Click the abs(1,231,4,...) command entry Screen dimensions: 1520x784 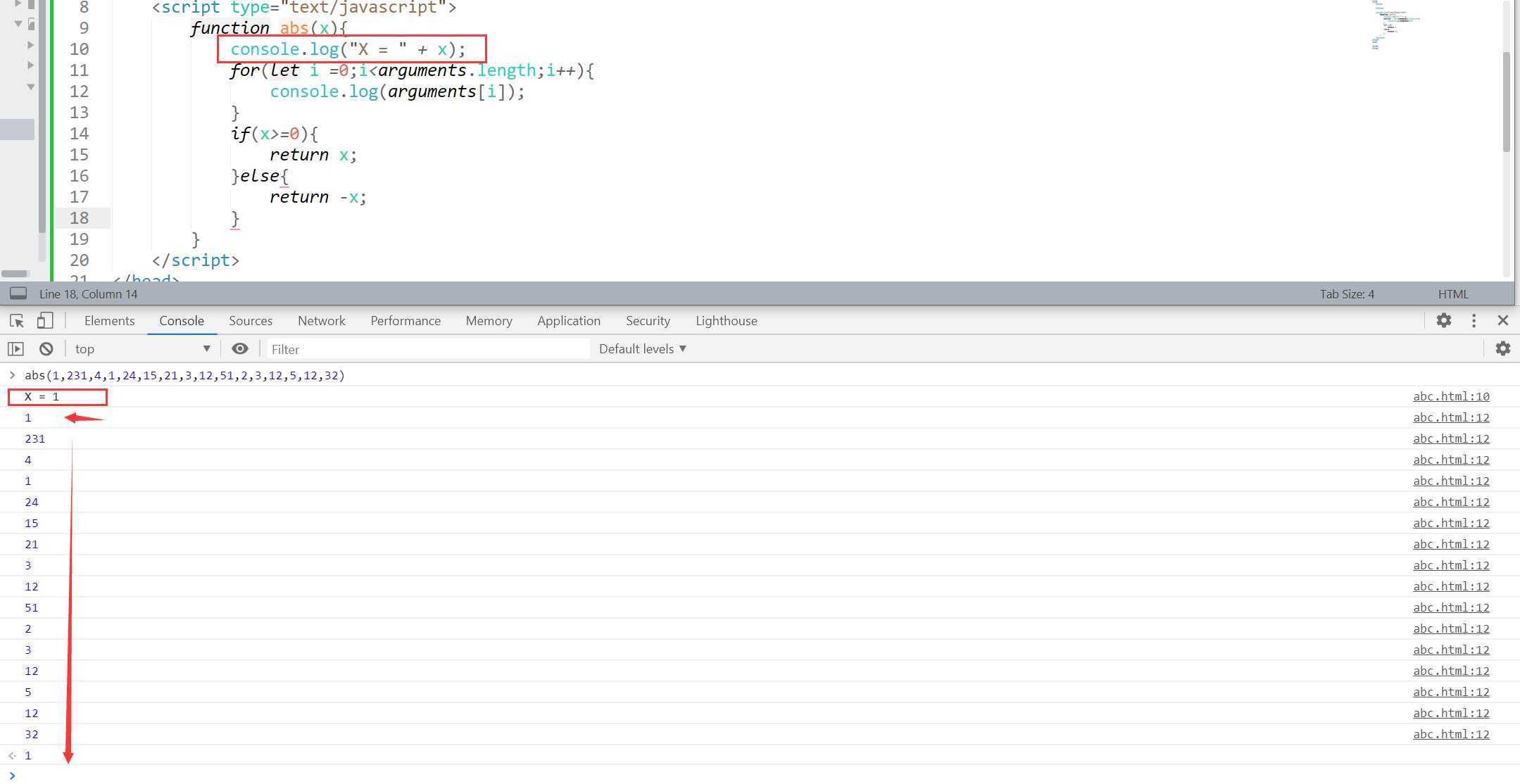tap(184, 376)
